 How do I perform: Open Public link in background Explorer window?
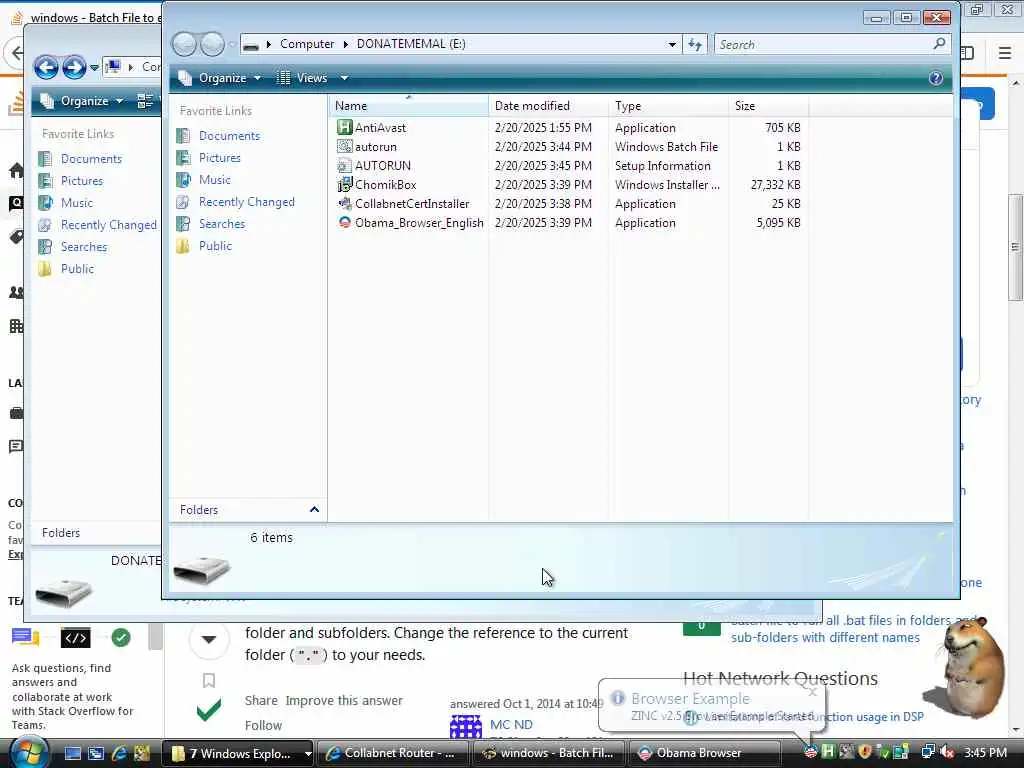click(x=77, y=269)
